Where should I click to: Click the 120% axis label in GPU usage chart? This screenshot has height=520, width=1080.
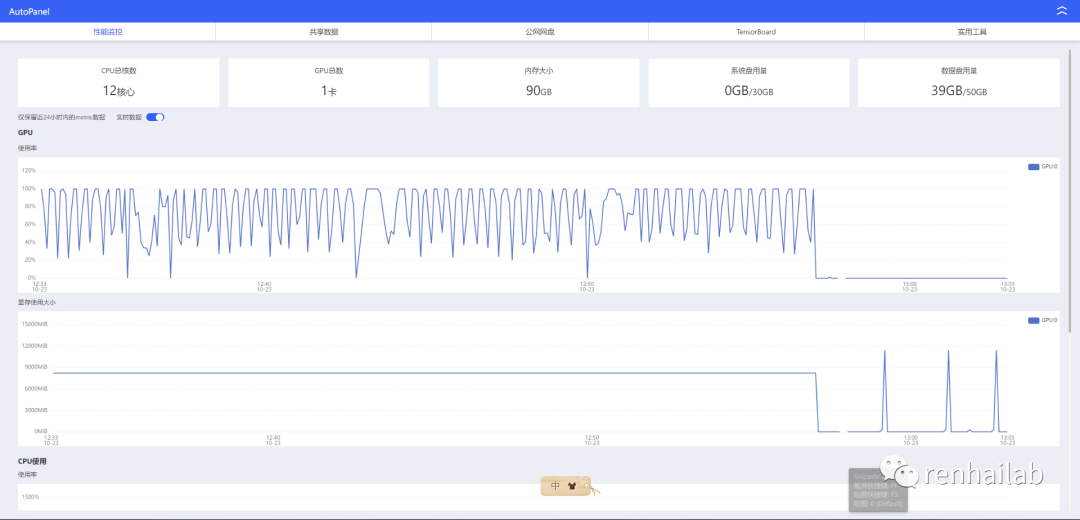tap(29, 171)
